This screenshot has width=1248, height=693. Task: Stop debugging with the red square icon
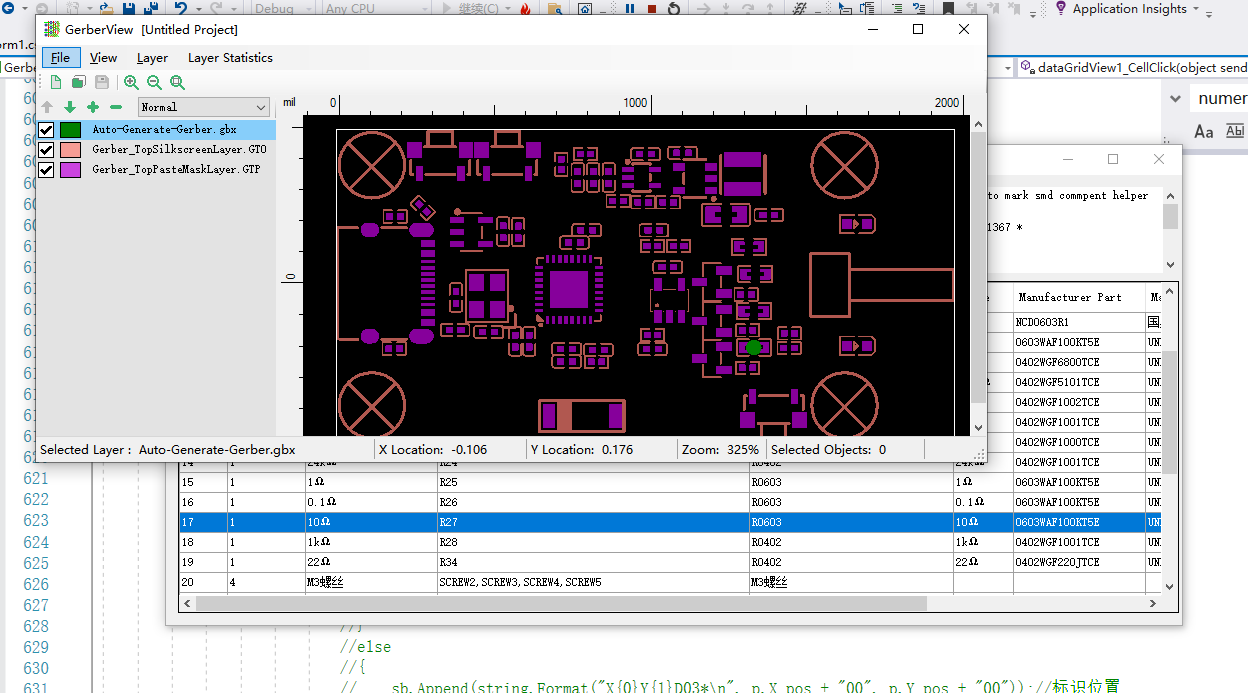[x=652, y=9]
